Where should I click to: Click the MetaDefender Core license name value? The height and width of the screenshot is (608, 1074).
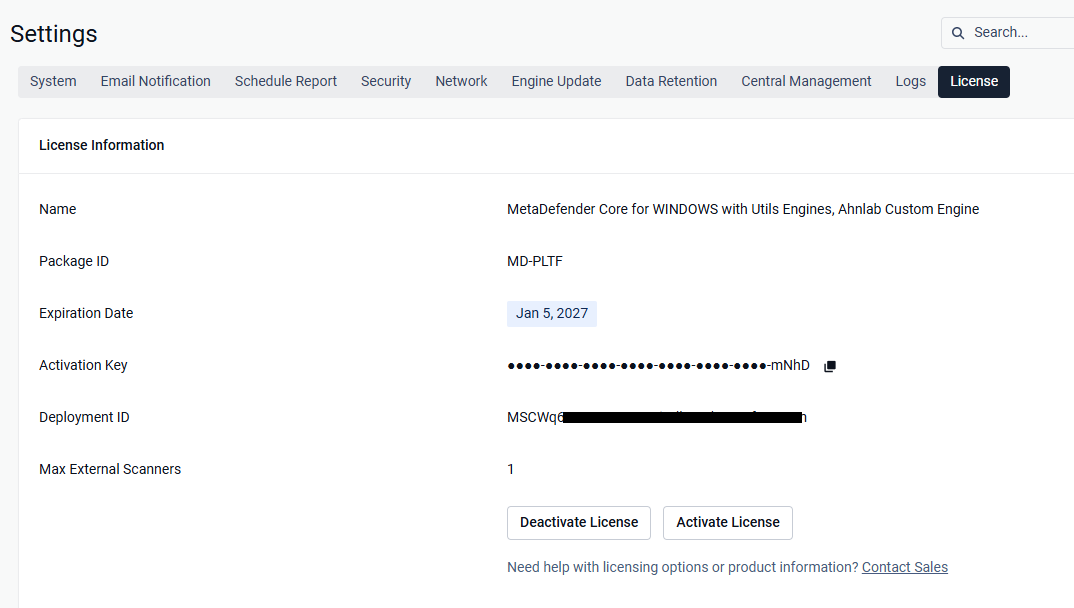[x=742, y=210]
